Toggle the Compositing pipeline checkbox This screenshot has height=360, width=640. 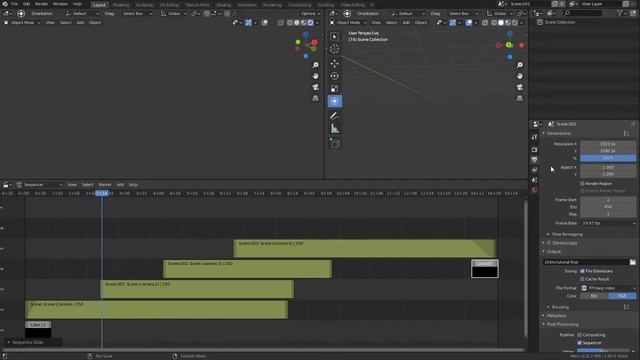[580, 335]
